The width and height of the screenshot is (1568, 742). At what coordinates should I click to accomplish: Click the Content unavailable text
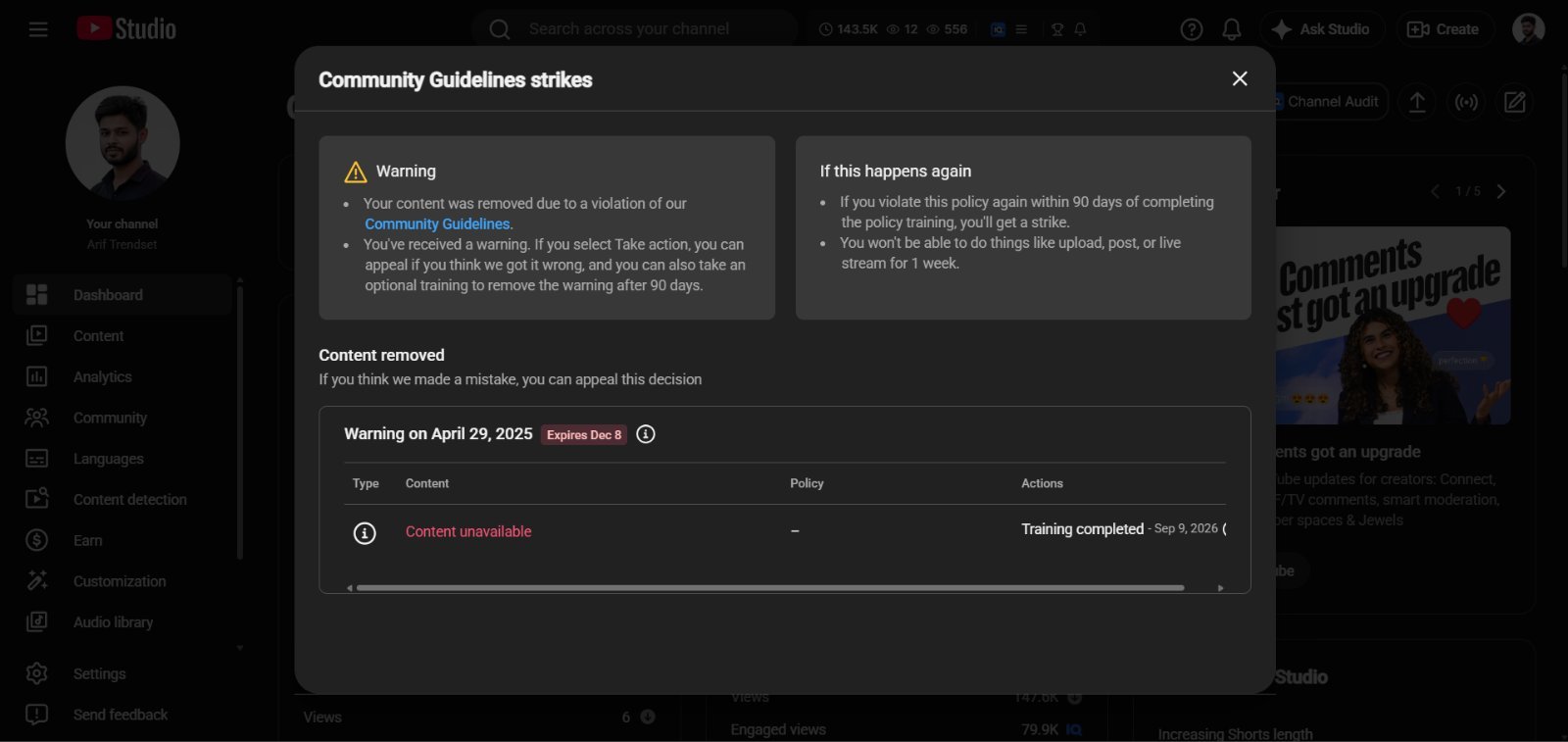pyautogui.click(x=468, y=531)
